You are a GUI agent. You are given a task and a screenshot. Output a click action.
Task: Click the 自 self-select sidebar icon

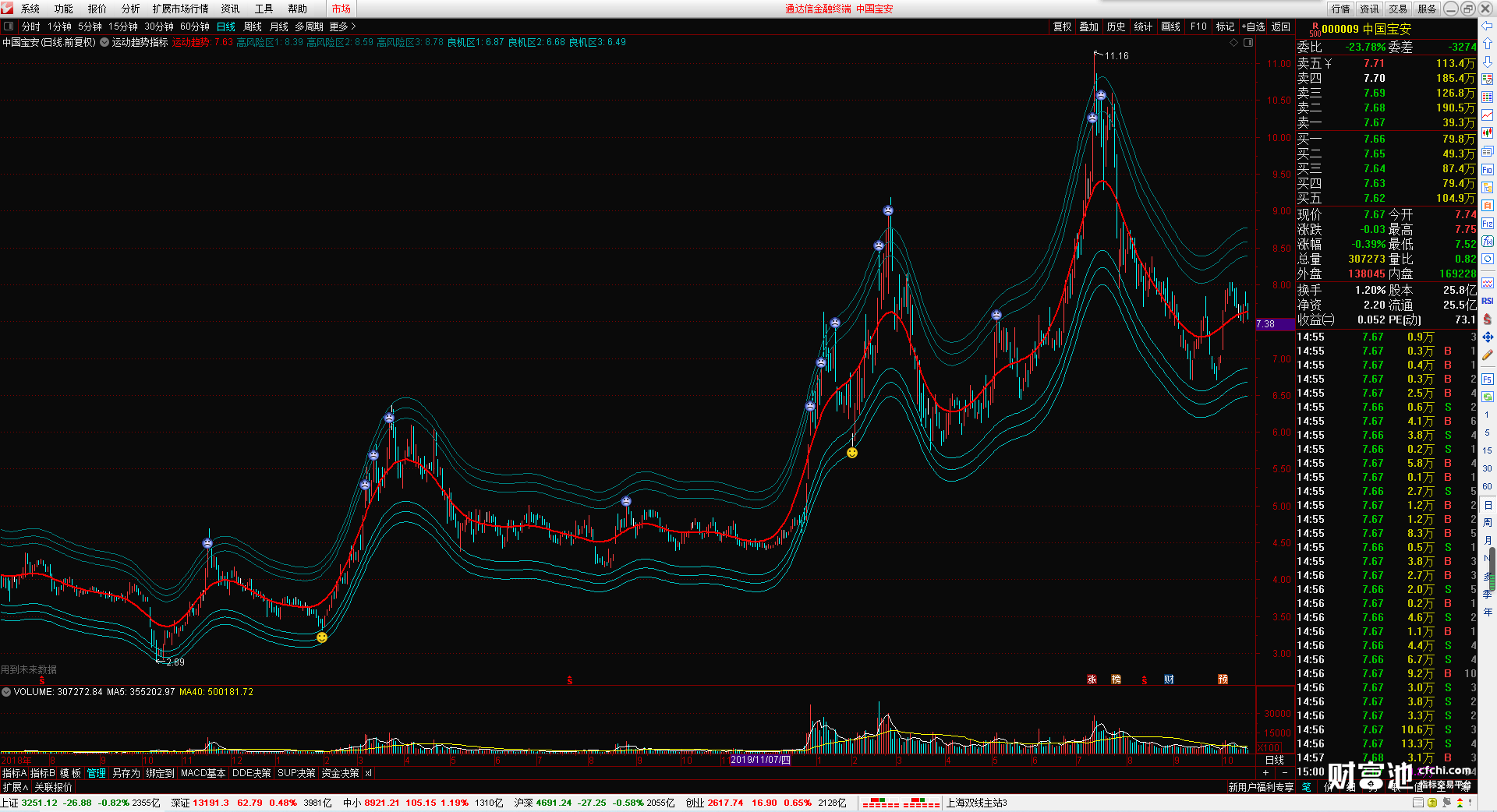(x=1488, y=205)
